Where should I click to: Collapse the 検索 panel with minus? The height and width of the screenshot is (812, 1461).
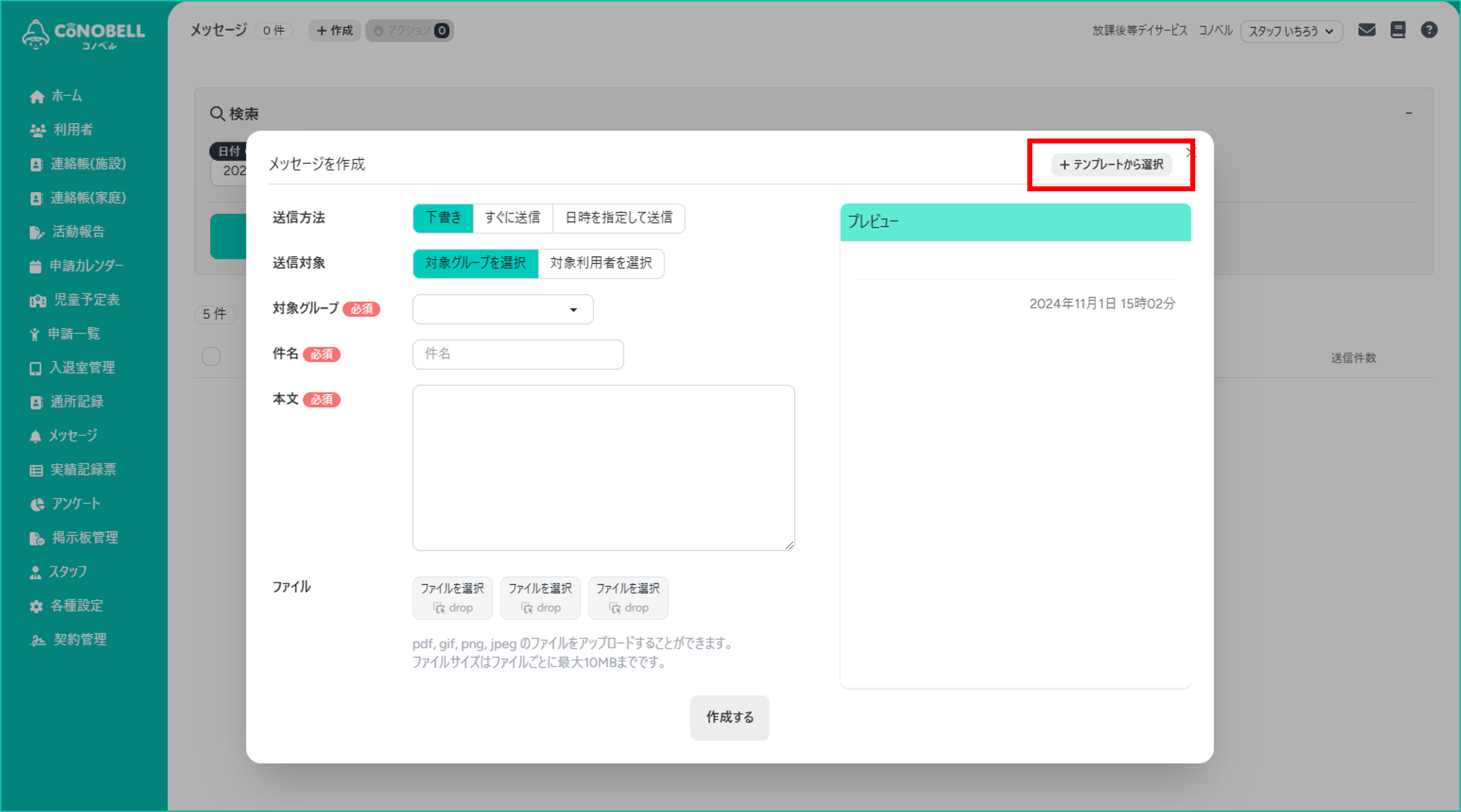(x=1409, y=113)
